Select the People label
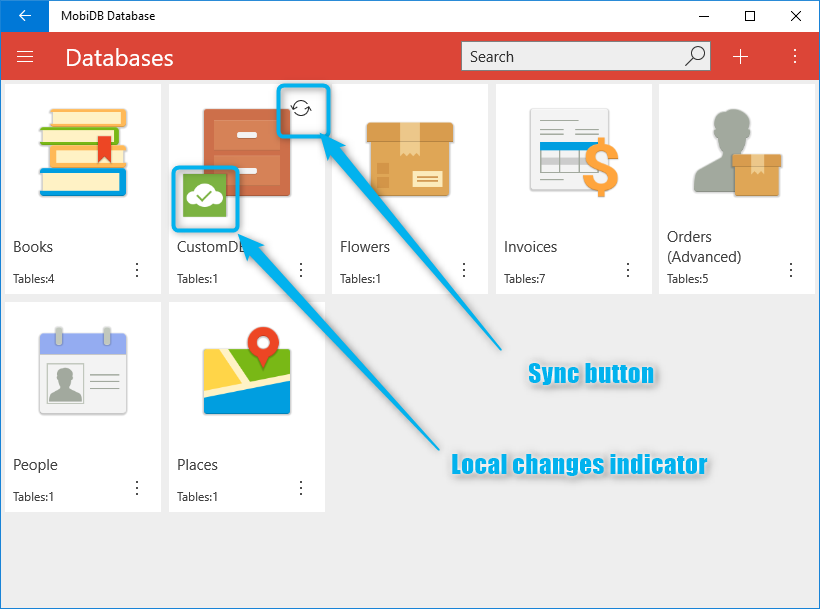Screen dimensions: 820x609 tap(35, 465)
